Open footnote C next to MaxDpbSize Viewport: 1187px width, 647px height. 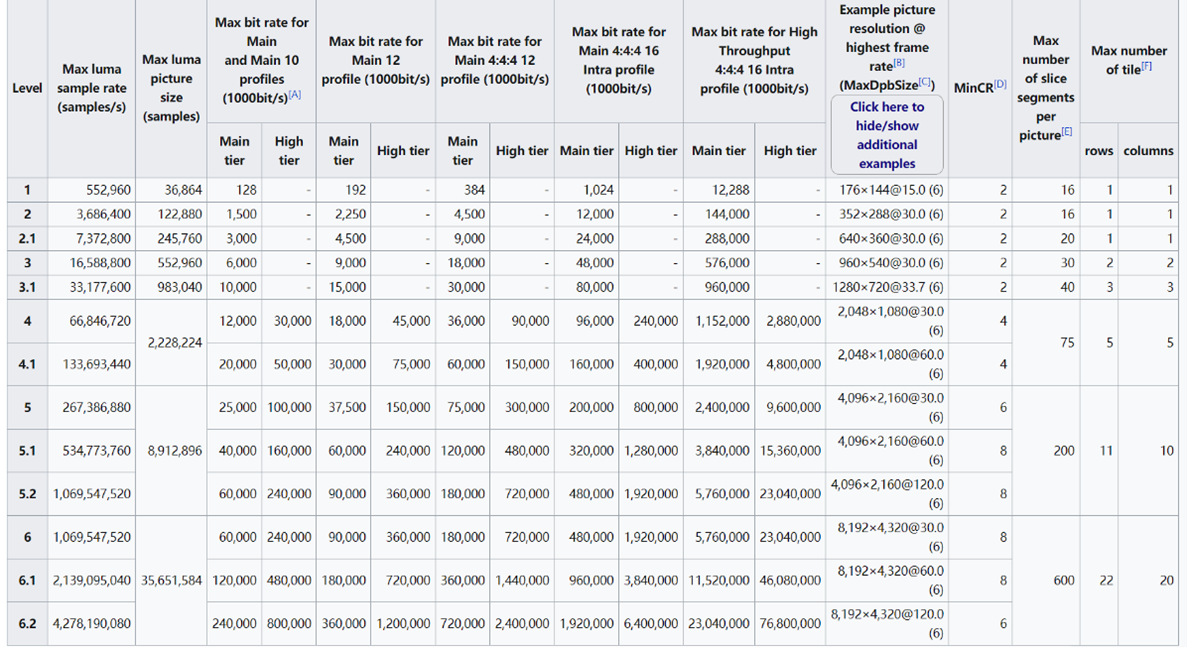pos(925,83)
